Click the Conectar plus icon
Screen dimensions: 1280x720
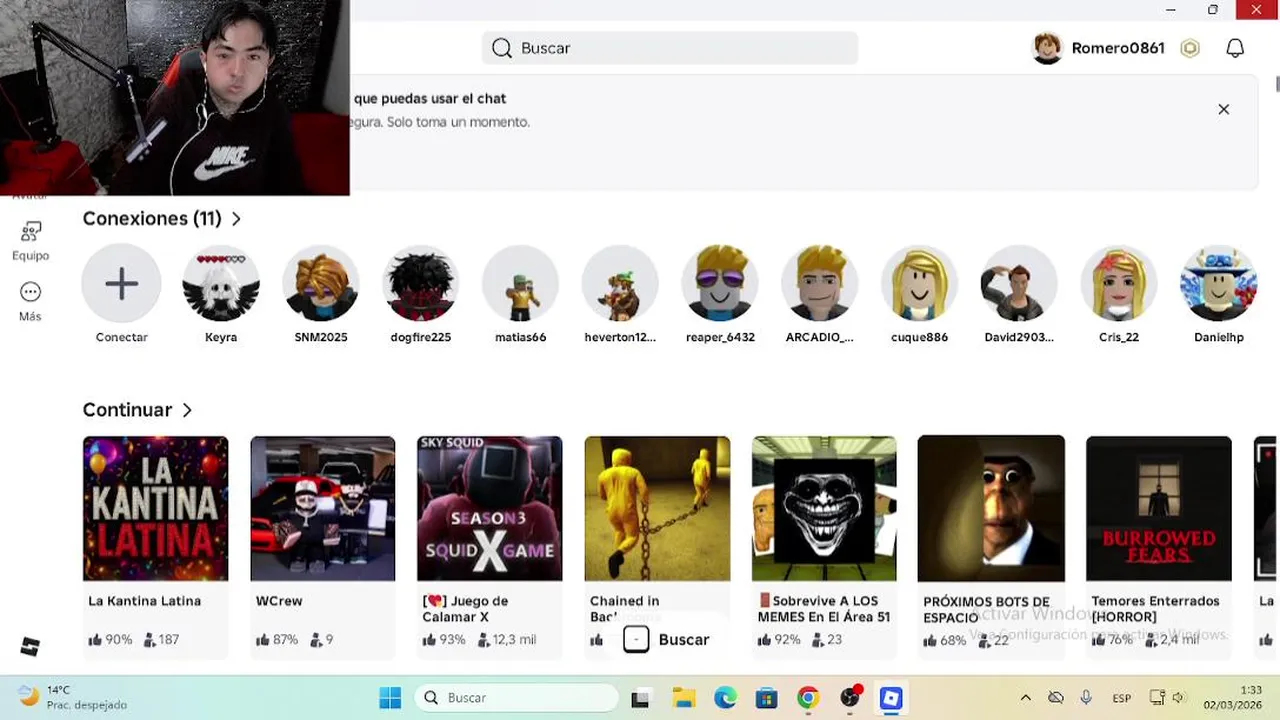[x=121, y=284]
